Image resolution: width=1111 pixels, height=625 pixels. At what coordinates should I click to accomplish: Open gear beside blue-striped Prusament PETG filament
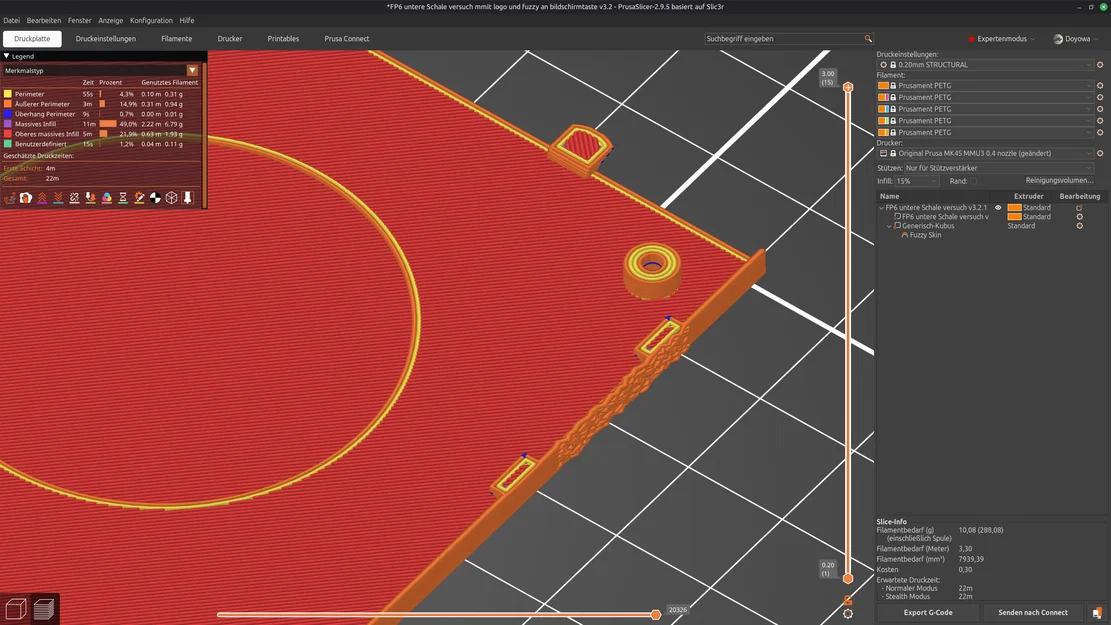coord(1100,109)
